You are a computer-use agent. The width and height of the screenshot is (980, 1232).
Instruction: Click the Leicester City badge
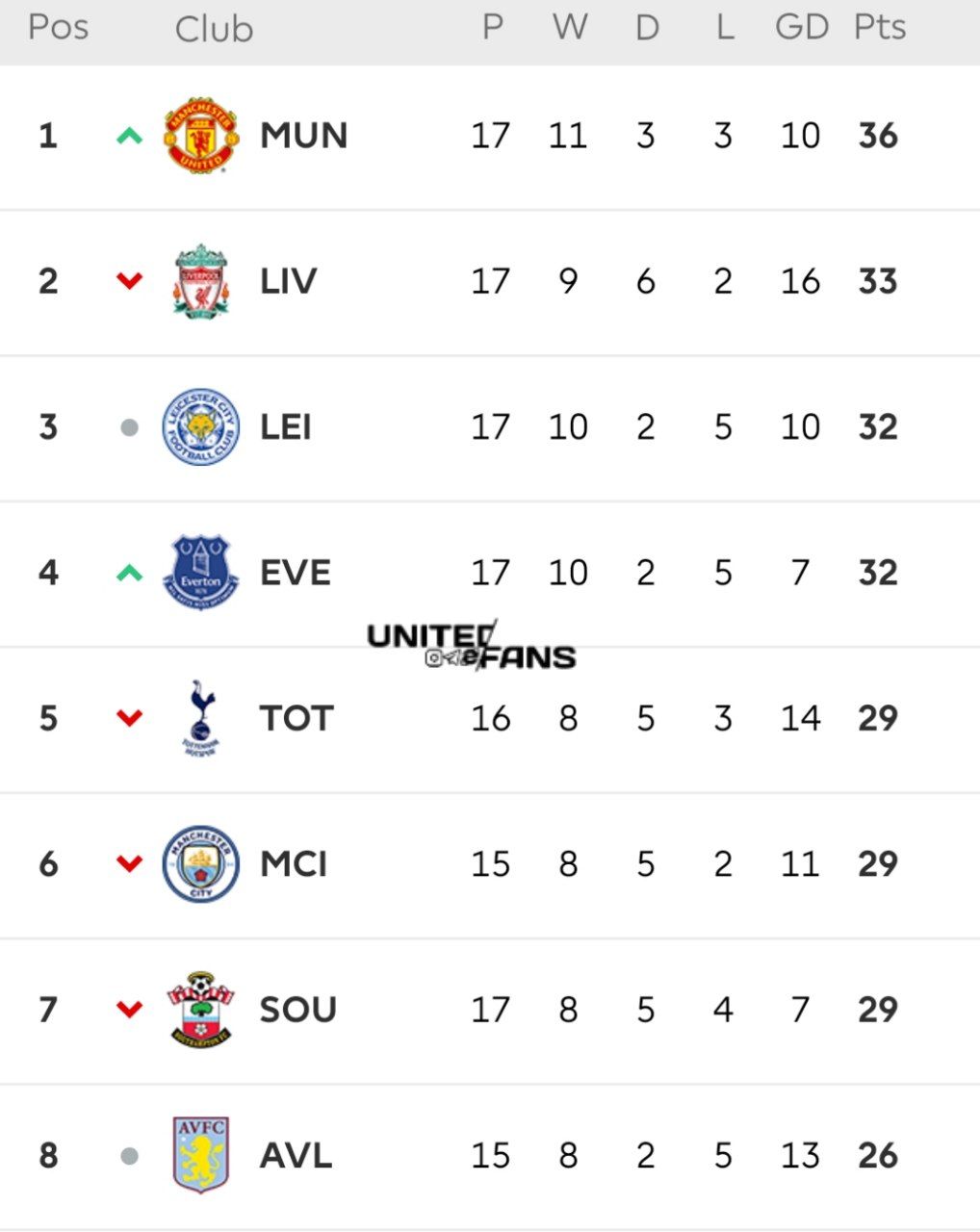click(201, 427)
